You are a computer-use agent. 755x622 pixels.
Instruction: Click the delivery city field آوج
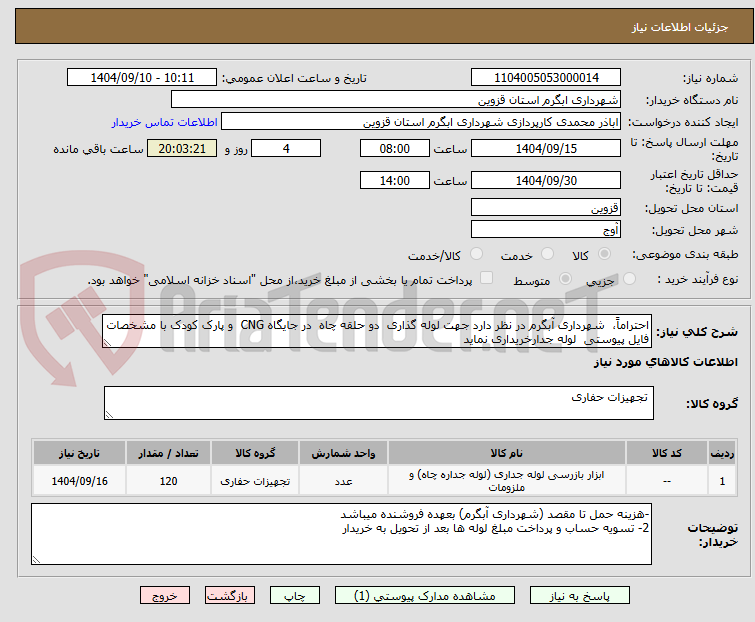(x=546, y=230)
